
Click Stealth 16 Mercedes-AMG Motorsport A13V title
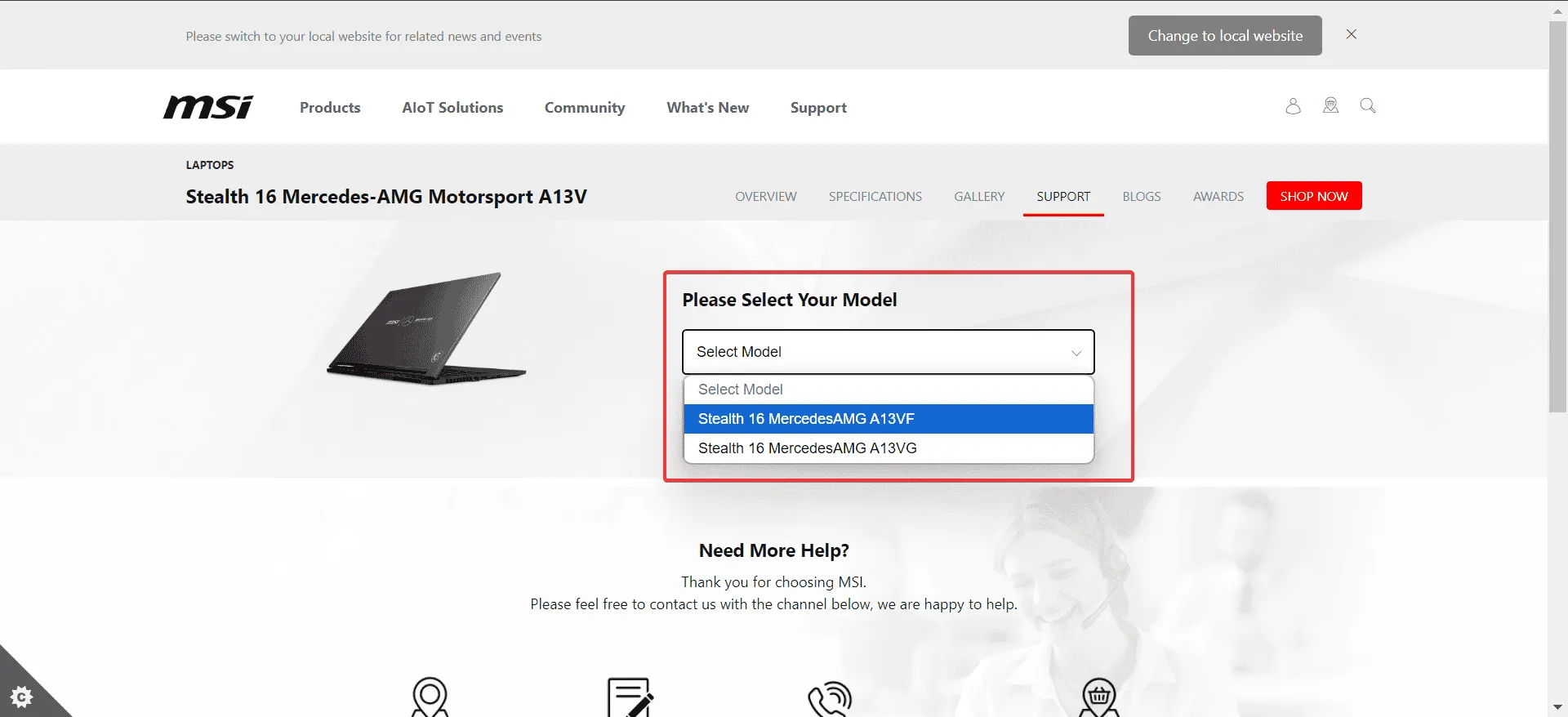386,197
